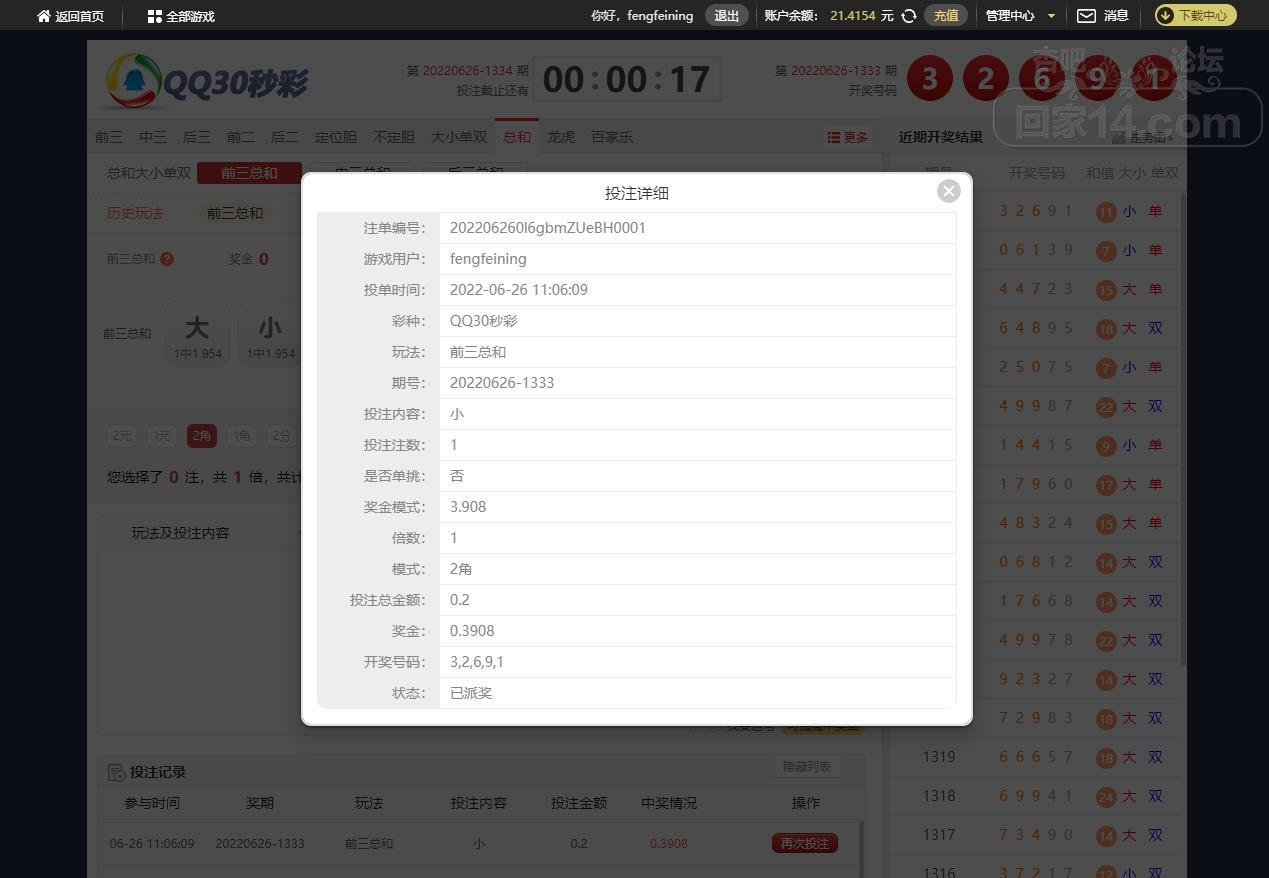This screenshot has height=878, width=1269.
Task: Click the 下载中心 download icon
Action: (x=1165, y=15)
